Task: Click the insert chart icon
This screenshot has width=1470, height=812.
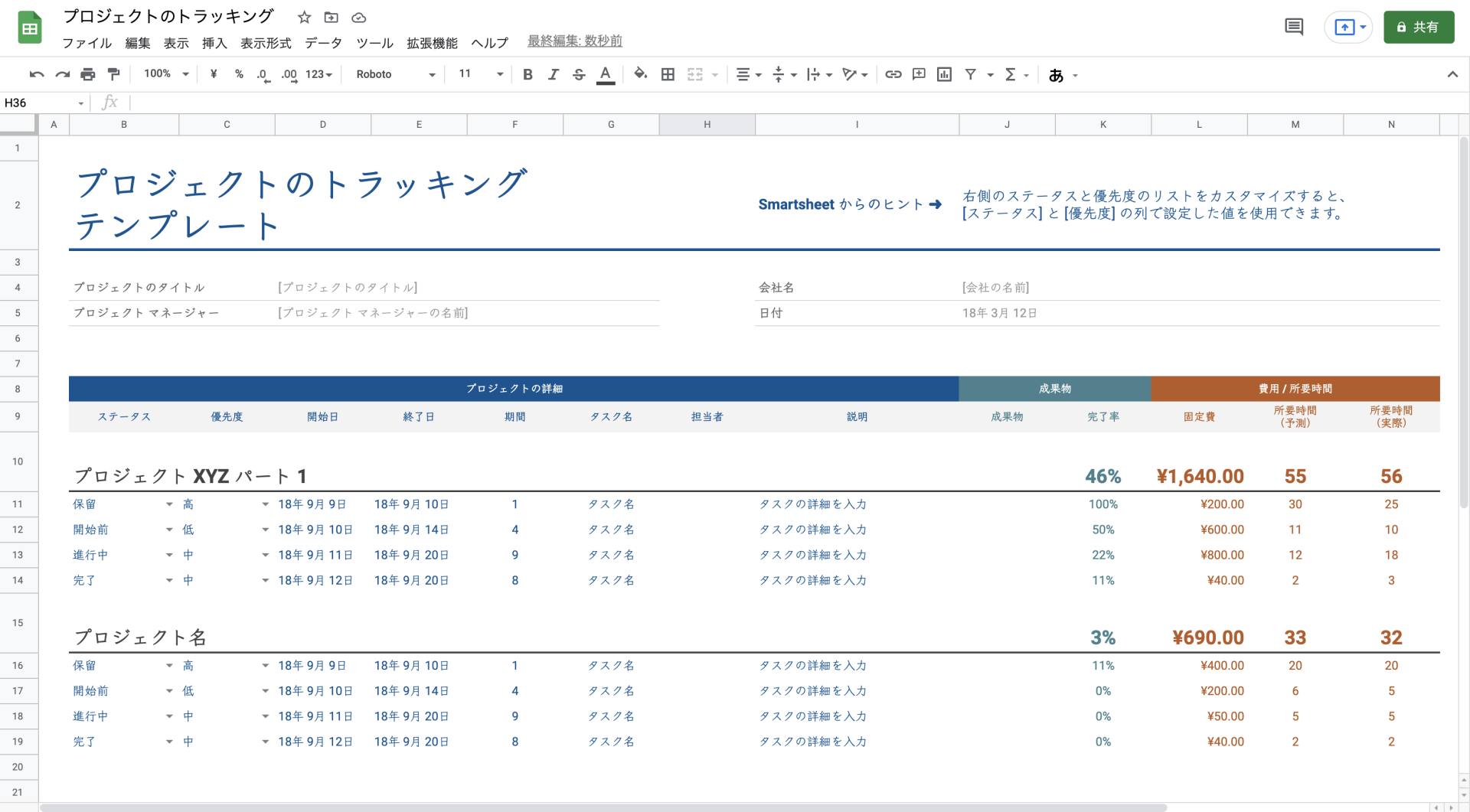Action: click(x=944, y=74)
